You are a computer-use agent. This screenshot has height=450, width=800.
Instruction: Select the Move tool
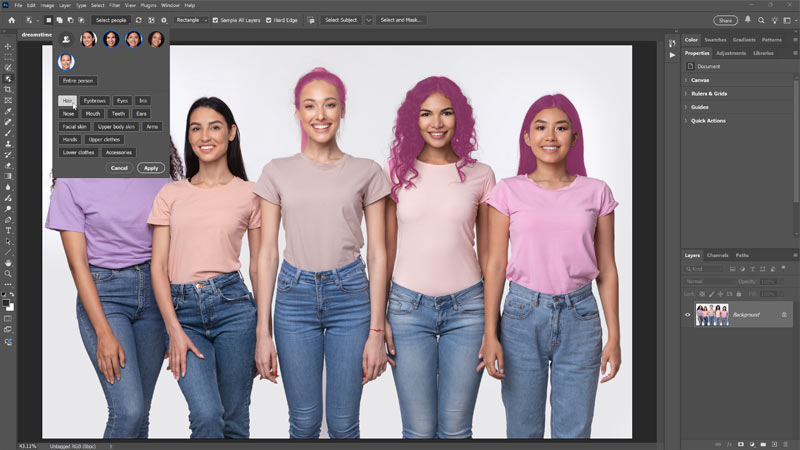(8, 46)
